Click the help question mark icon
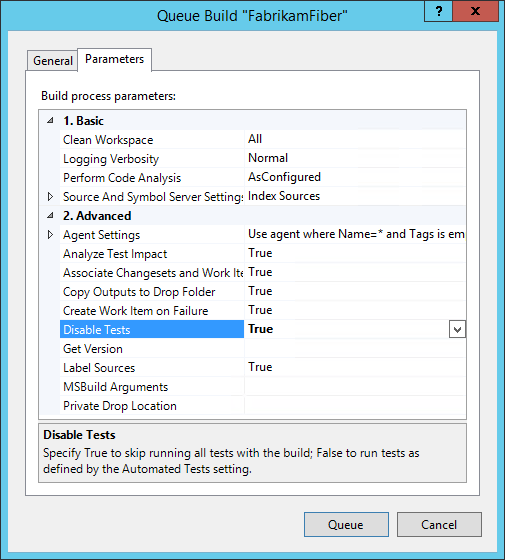The image size is (505, 560). [x=439, y=11]
